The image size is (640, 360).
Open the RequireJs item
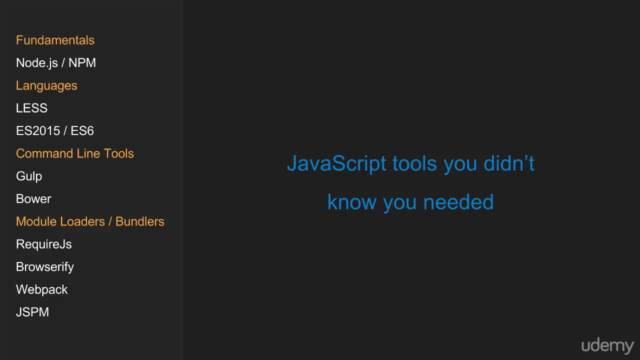[x=44, y=244]
